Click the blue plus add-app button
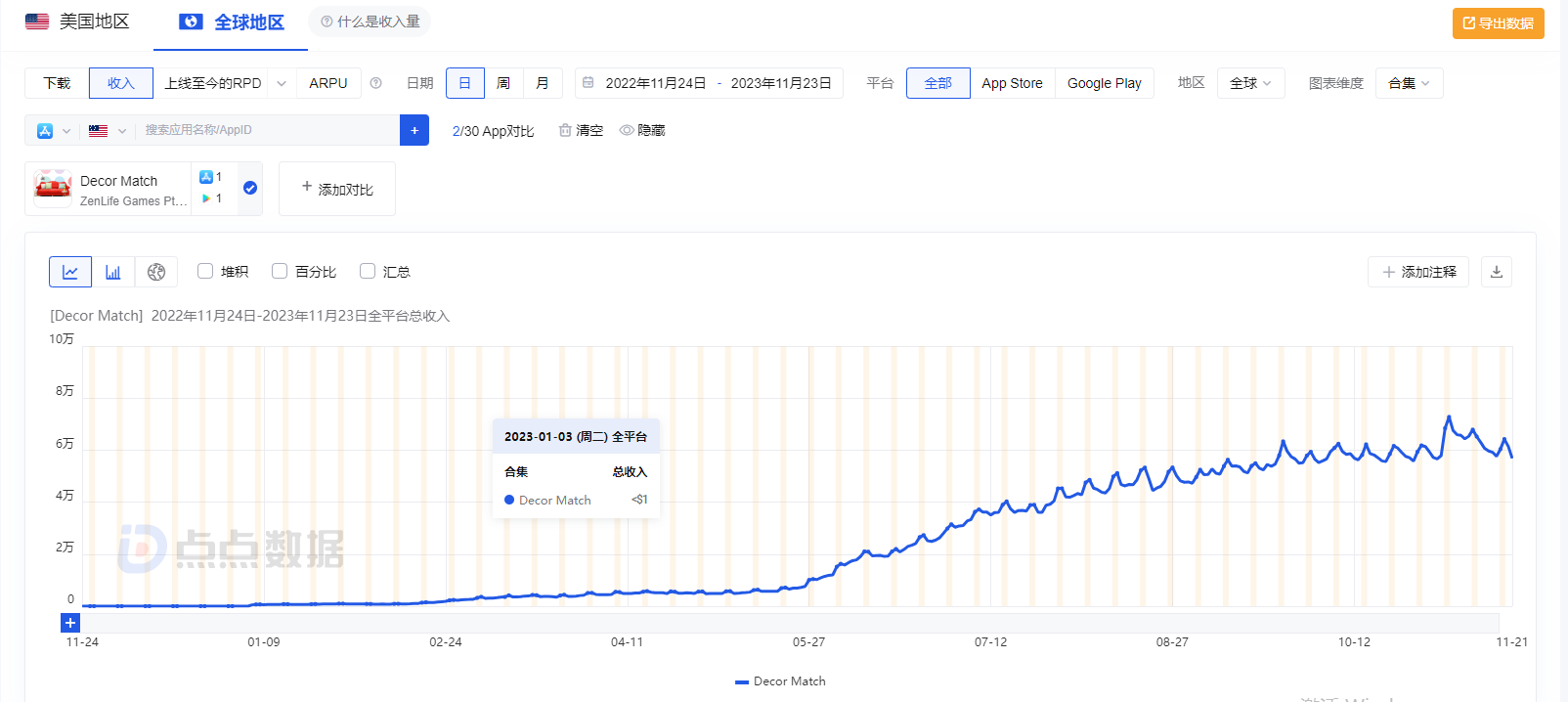Screen dimensions: 1568x702 coord(414,130)
